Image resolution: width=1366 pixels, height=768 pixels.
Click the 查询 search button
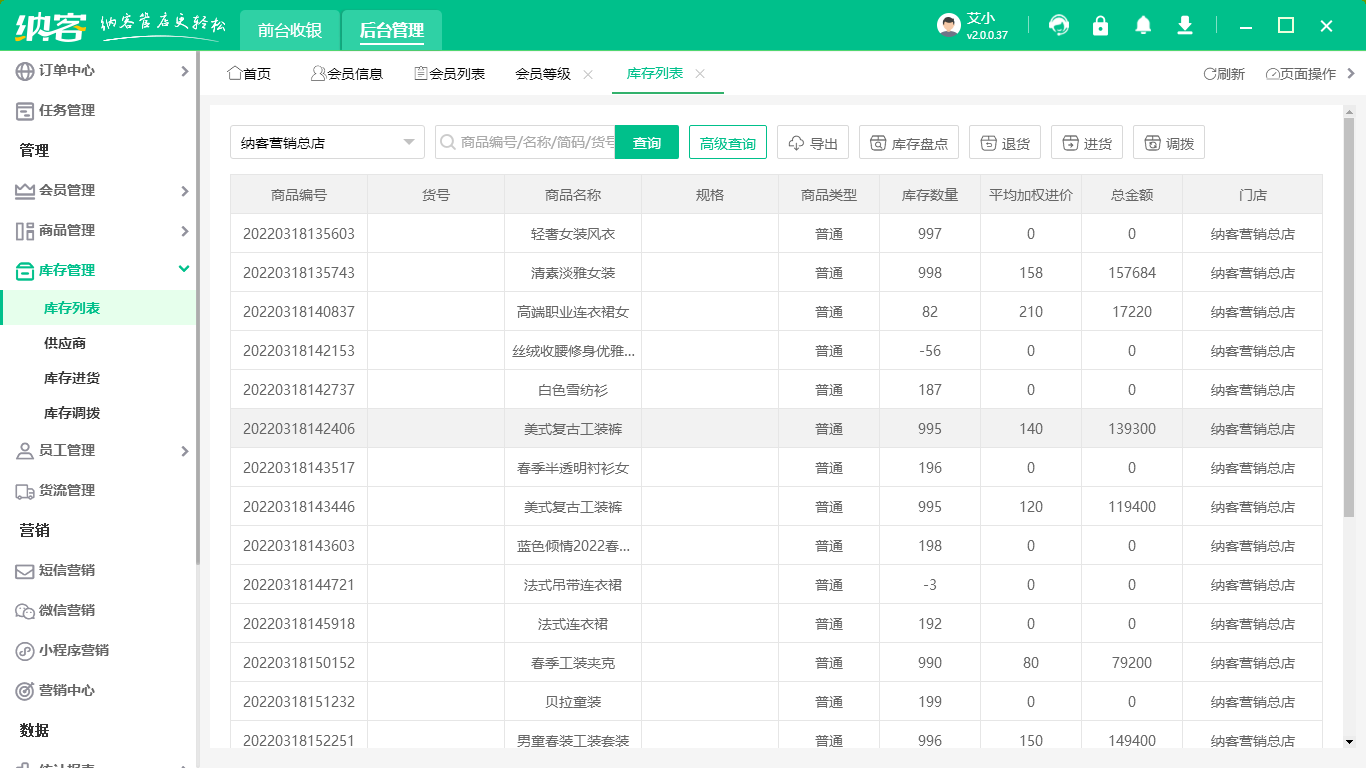click(x=647, y=142)
